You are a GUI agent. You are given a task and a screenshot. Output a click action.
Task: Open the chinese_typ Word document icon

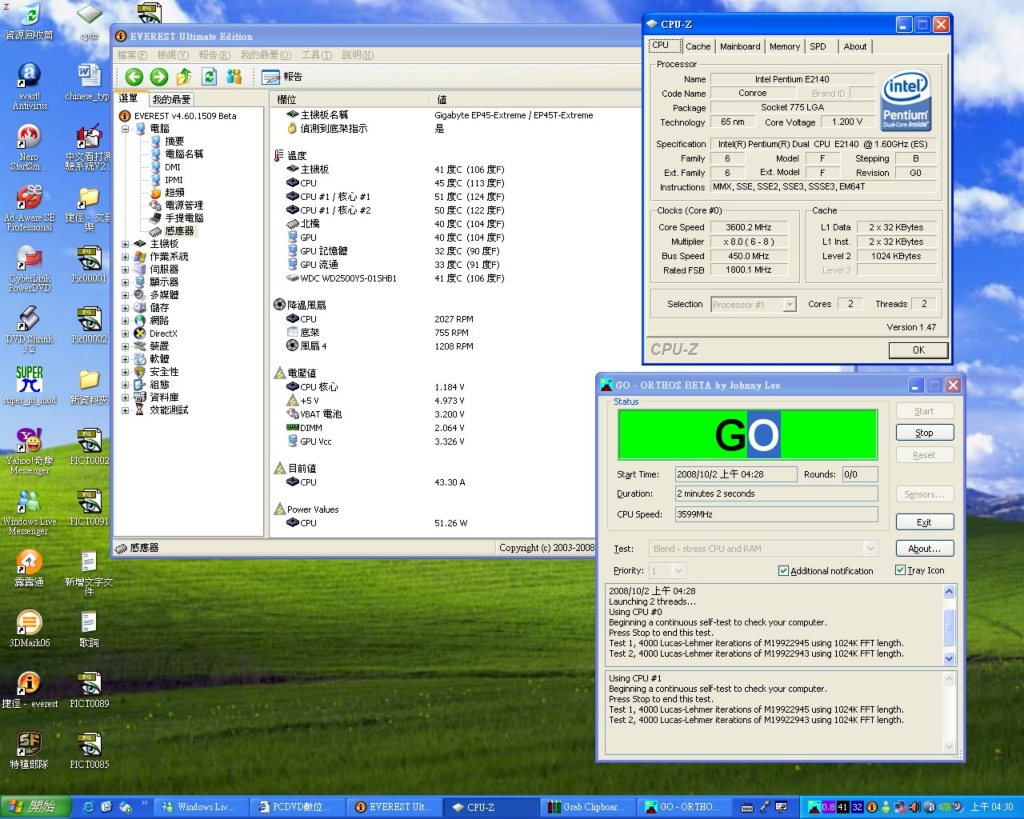tap(89, 82)
